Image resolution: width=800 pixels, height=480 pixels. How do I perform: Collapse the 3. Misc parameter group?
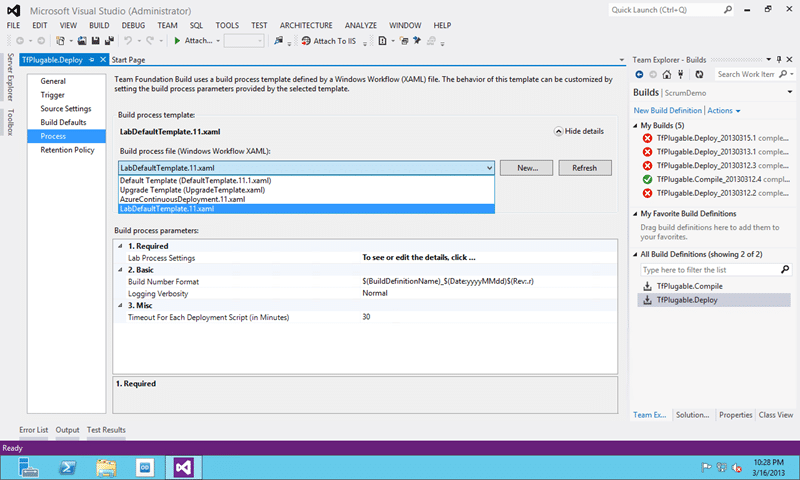point(120,306)
